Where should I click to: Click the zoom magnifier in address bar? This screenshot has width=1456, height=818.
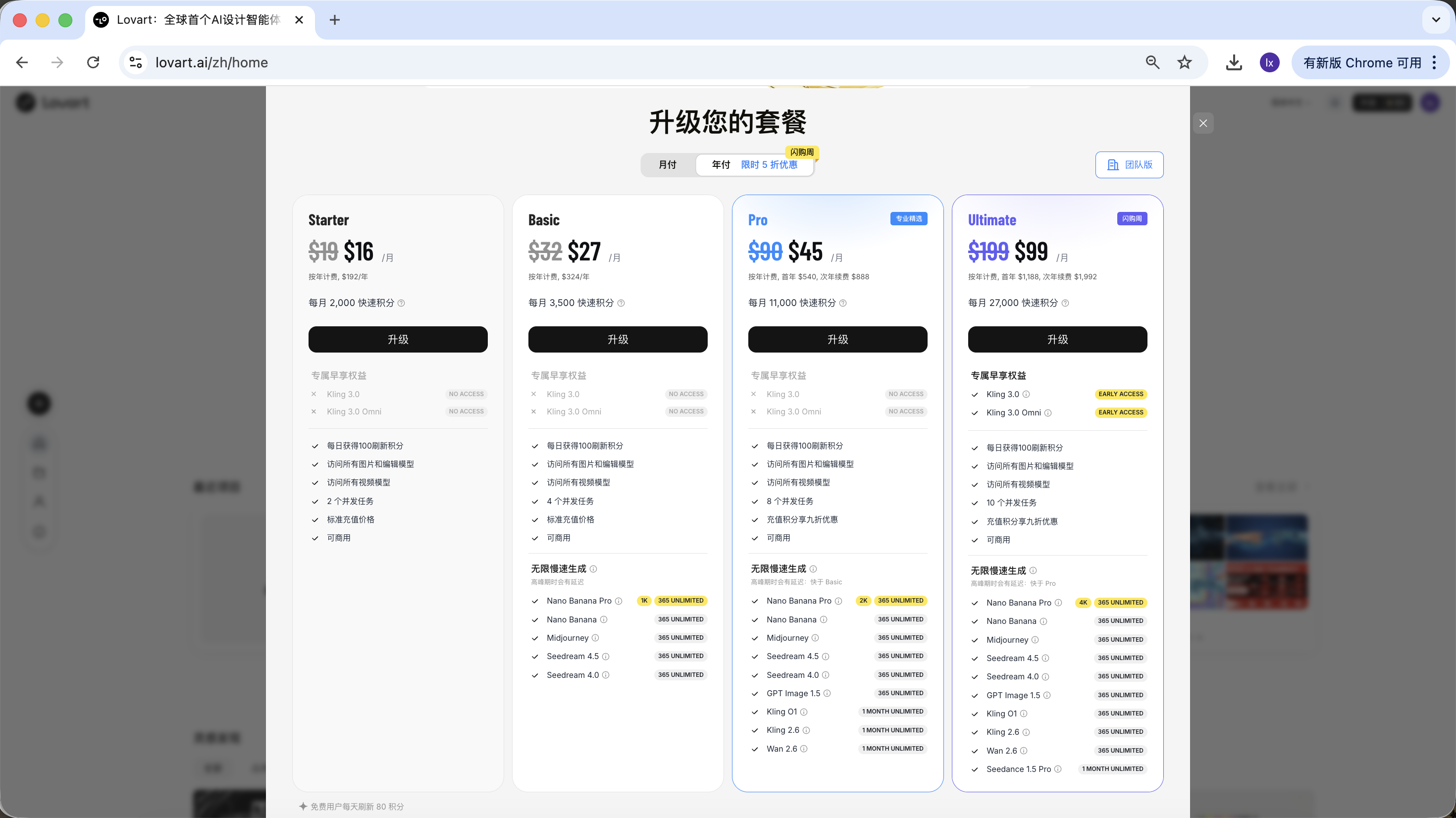pyautogui.click(x=1152, y=62)
